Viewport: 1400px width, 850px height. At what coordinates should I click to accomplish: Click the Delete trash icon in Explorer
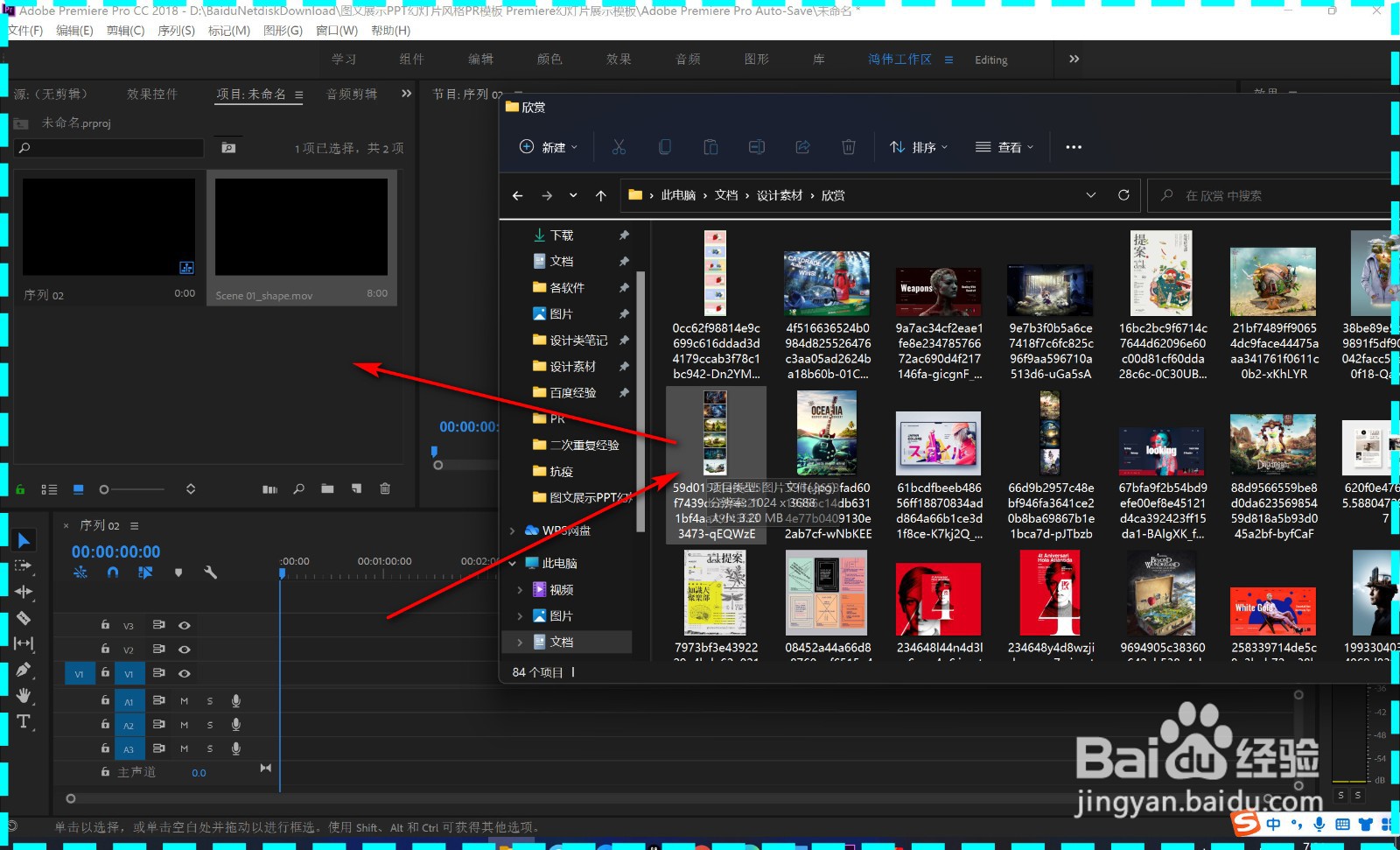click(x=849, y=147)
